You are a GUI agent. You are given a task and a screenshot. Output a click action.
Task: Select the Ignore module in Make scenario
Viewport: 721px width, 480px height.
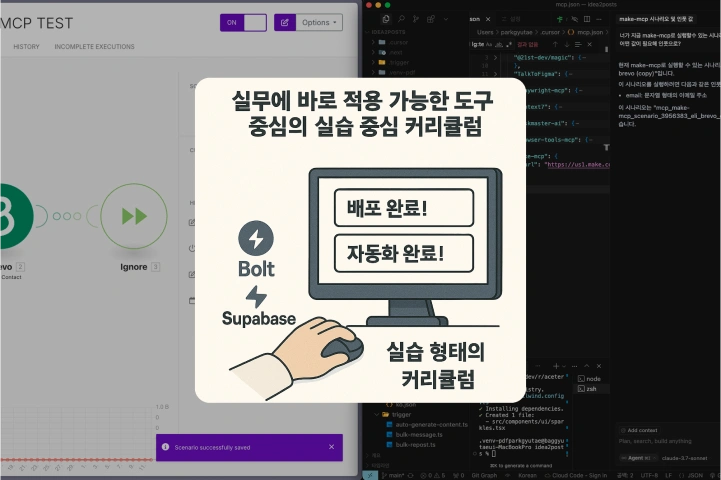[x=134, y=216]
